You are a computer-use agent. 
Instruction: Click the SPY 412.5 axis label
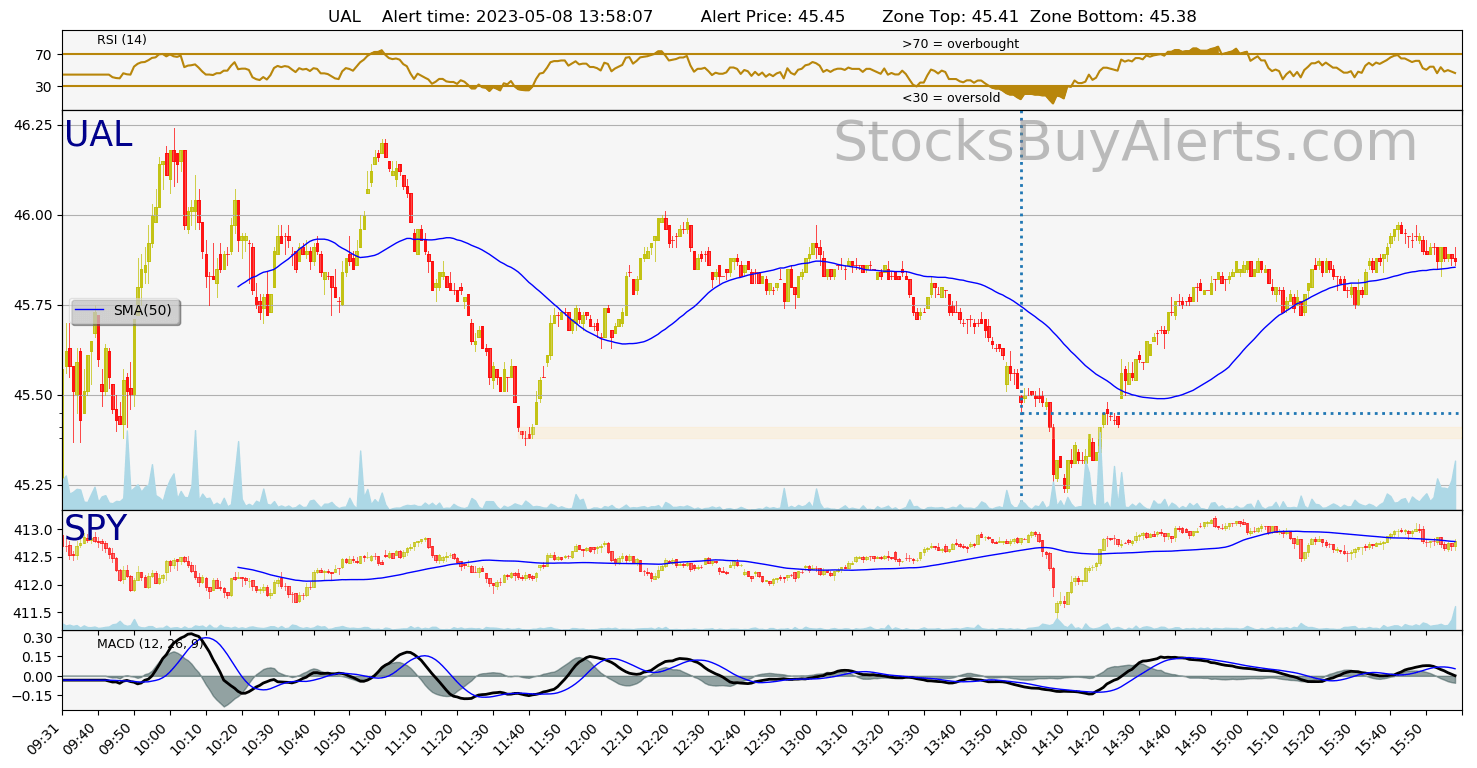34,557
